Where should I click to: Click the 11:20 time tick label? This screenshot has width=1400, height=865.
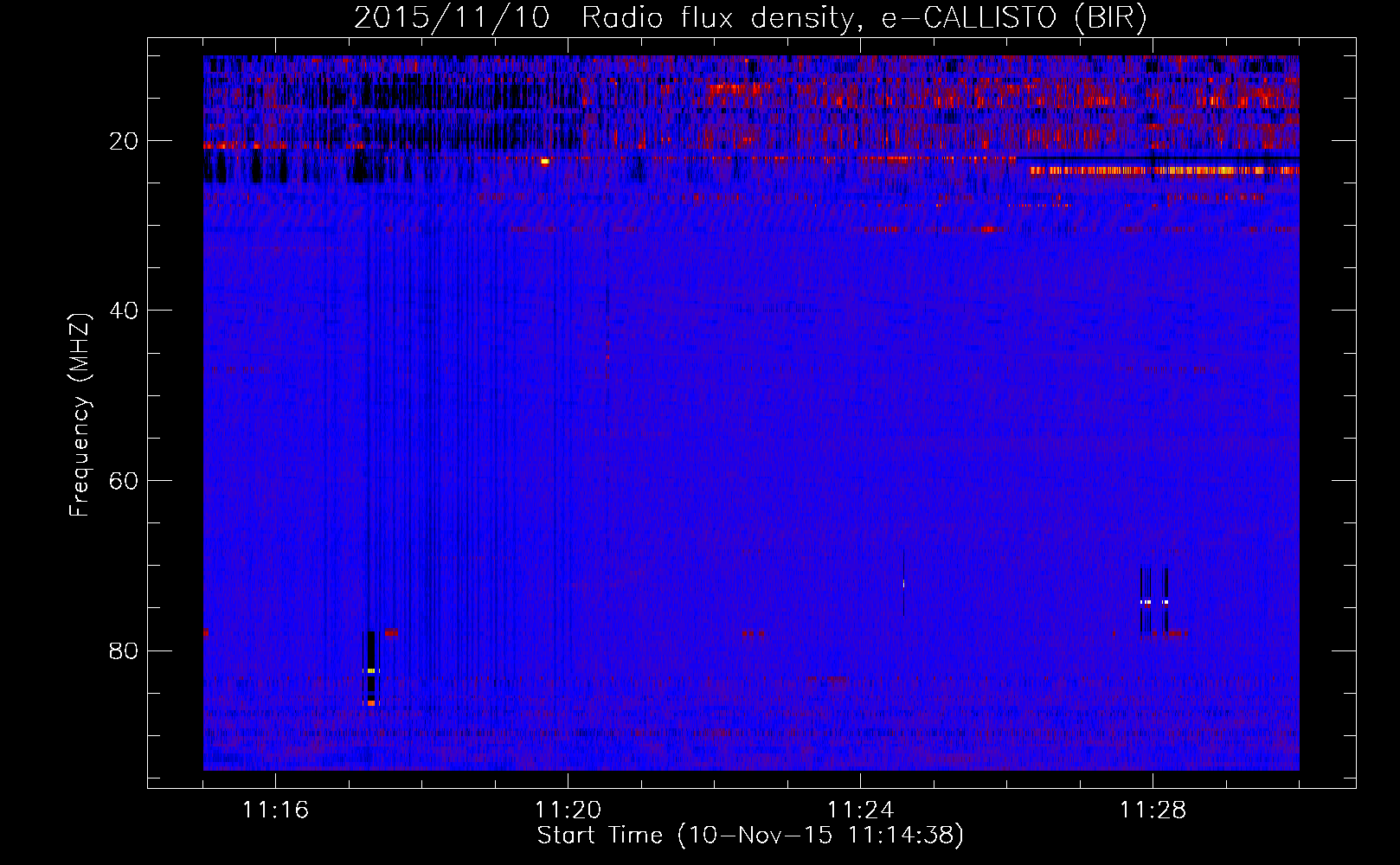pos(568,811)
